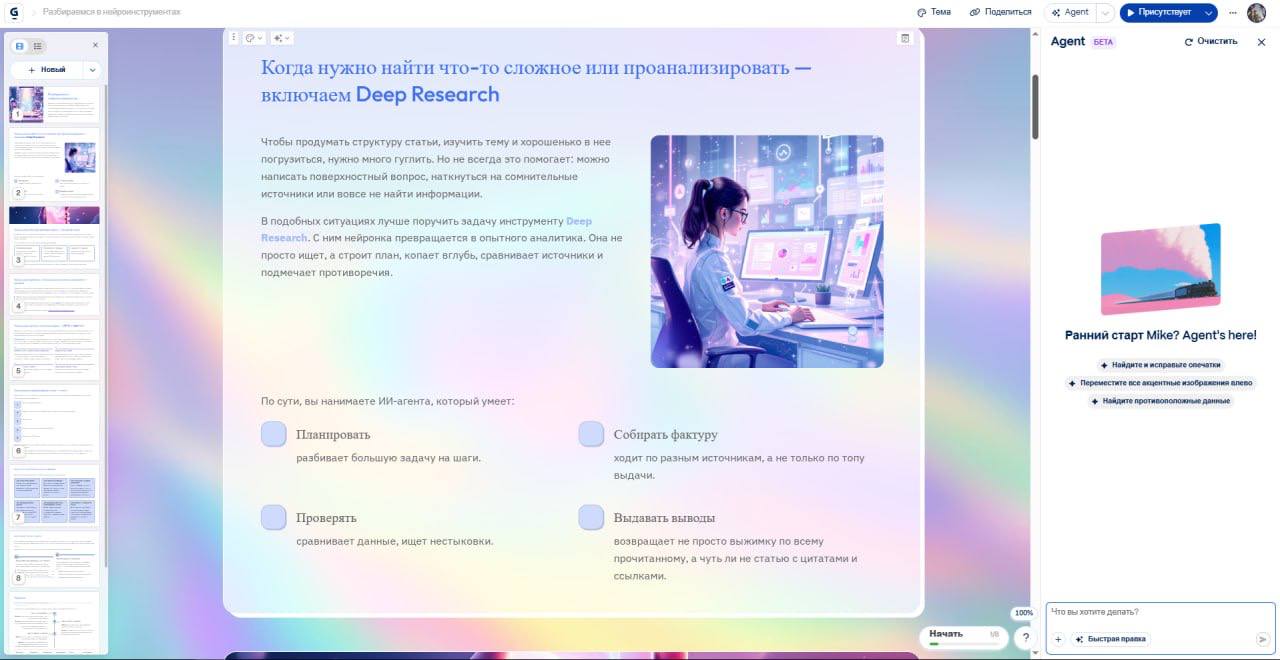Open the Тема theme menu
Screen dimensions: 1280x660
click(x=934, y=12)
